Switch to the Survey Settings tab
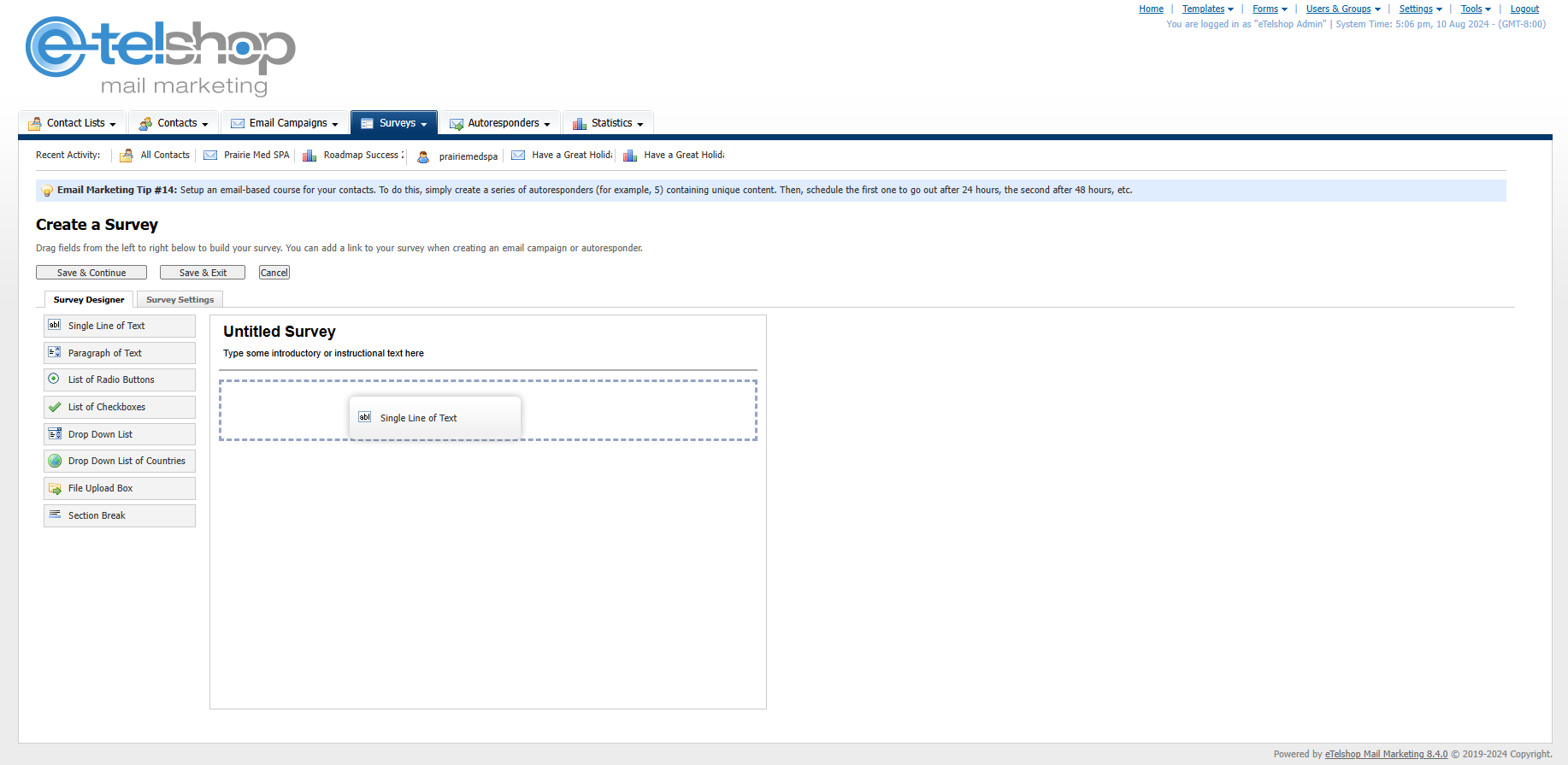The image size is (1568, 765). (x=180, y=300)
